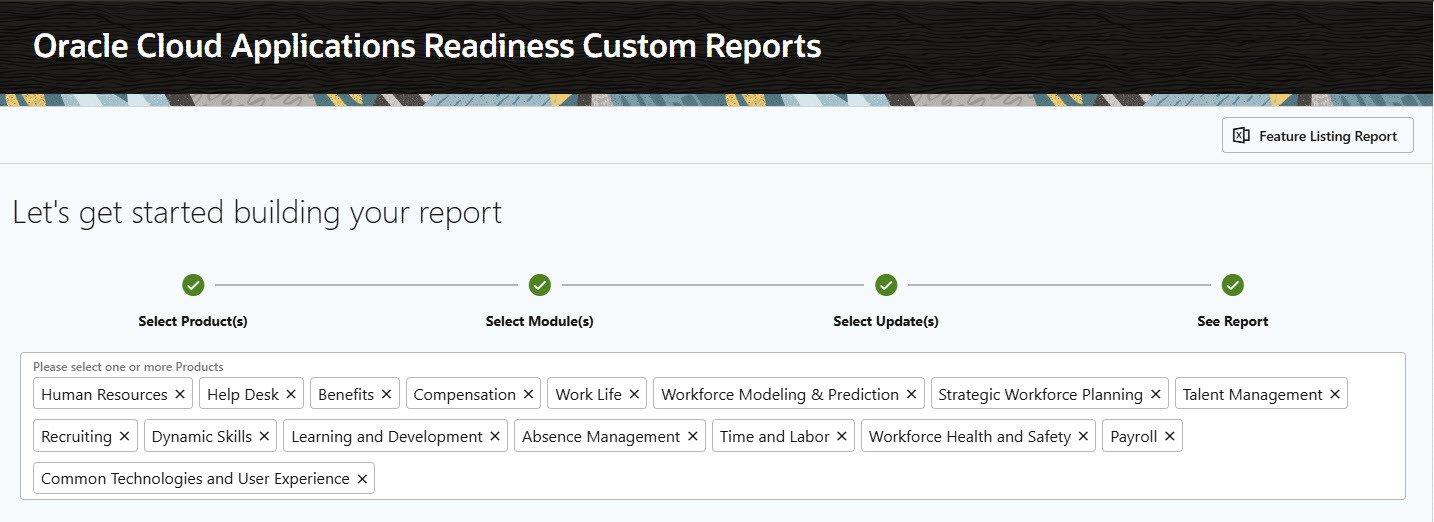Click the Payroll chip text
The width and height of the screenshot is (1434, 522).
(x=1134, y=436)
